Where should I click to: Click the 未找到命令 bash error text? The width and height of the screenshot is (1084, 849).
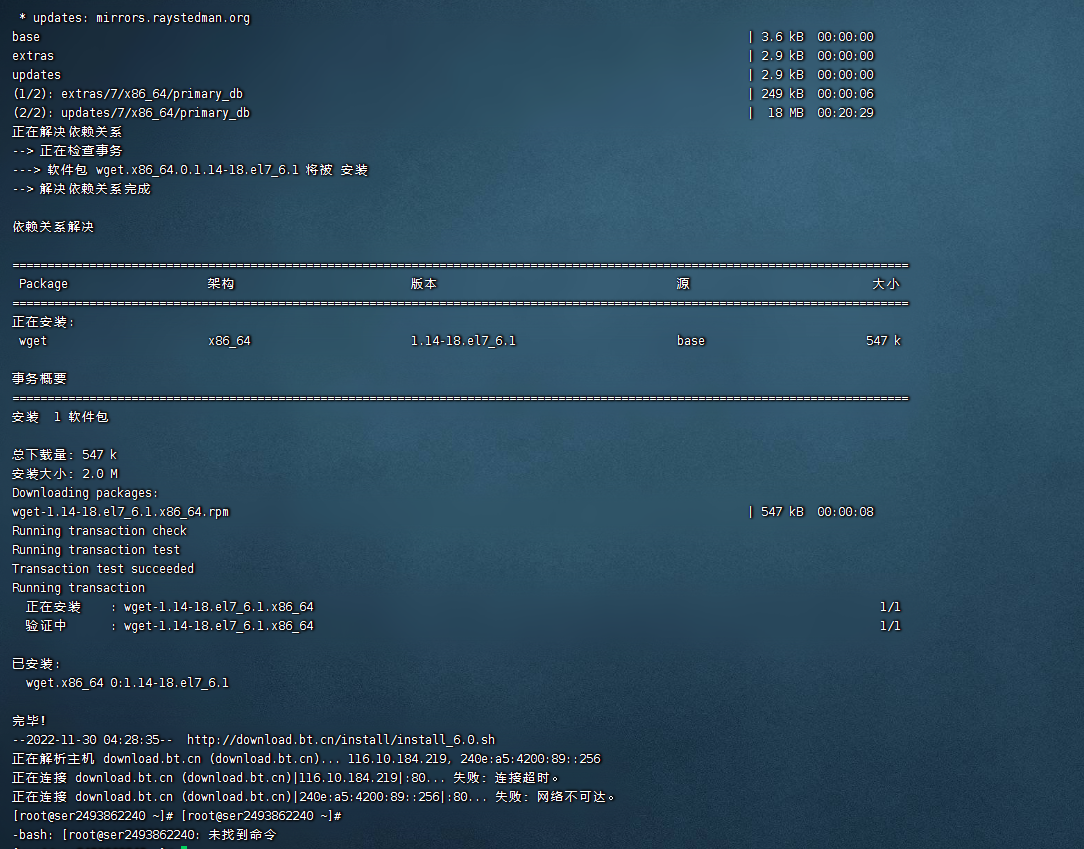[x=241, y=835]
